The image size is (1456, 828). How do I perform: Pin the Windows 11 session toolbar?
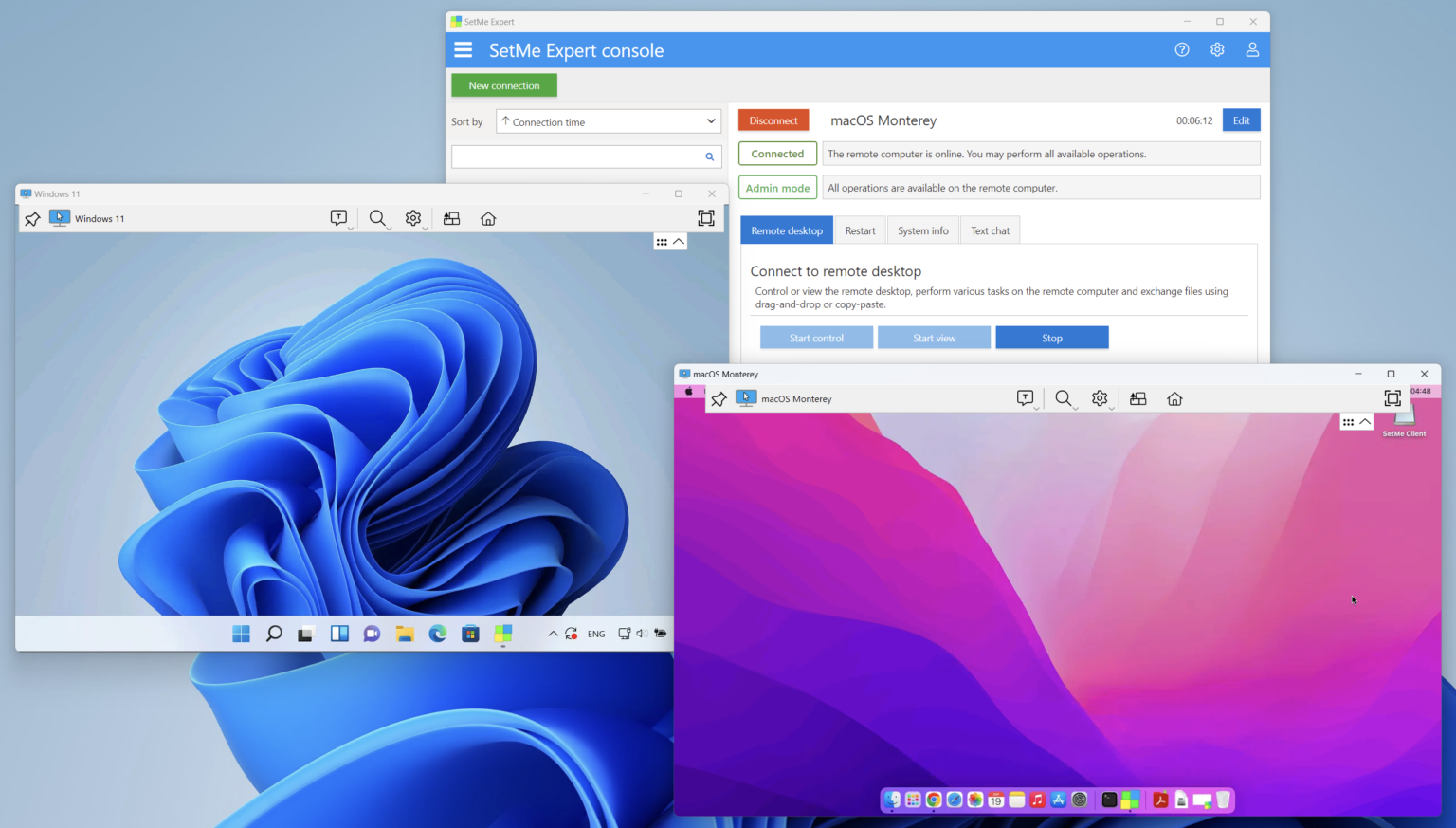tap(32, 219)
